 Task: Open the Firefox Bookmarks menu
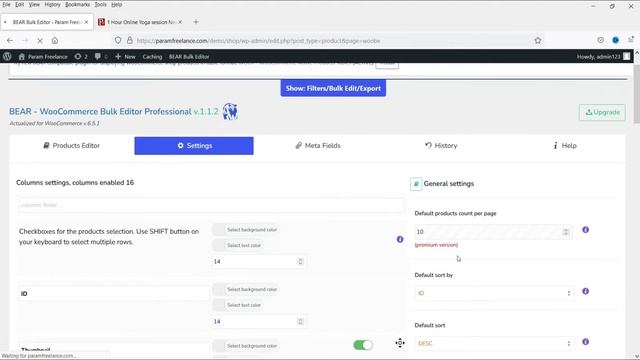tap(77, 4)
